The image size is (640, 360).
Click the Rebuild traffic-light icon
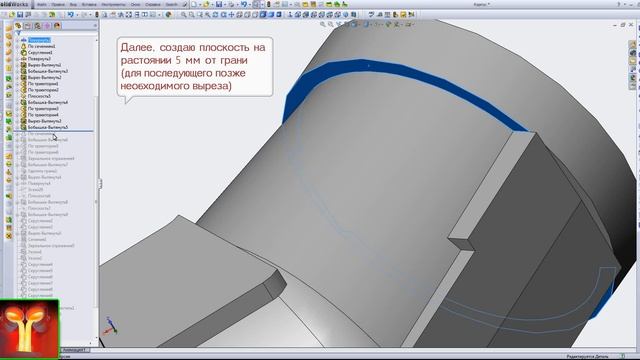(x=269, y=4)
